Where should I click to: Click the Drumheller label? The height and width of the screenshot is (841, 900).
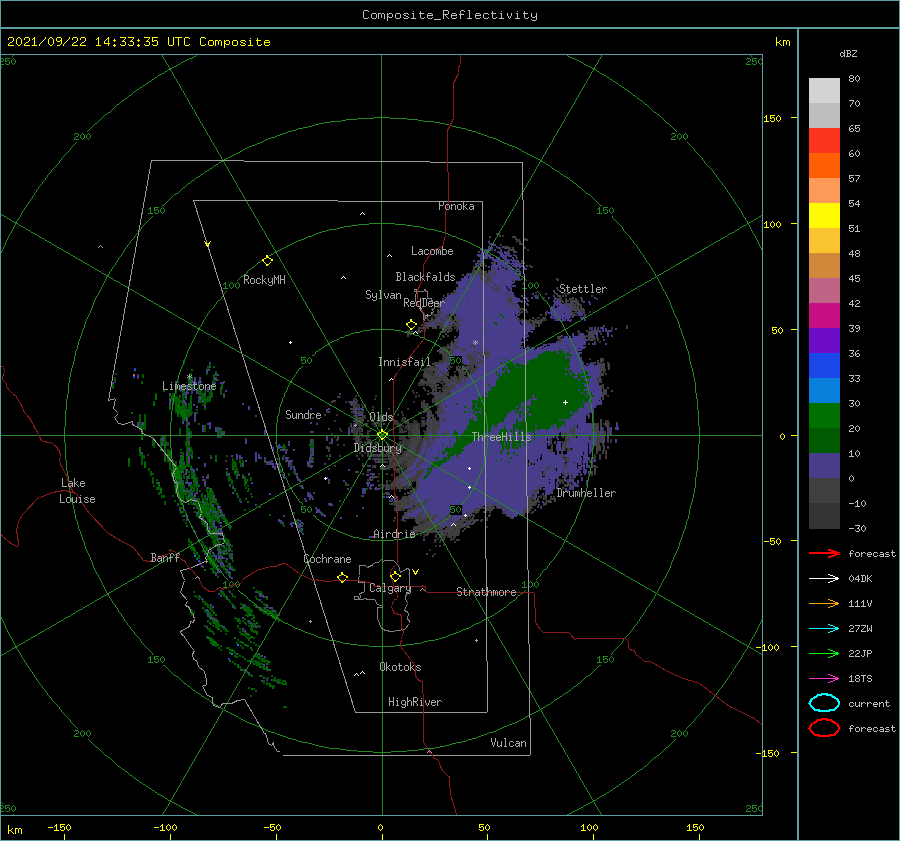coord(586,493)
